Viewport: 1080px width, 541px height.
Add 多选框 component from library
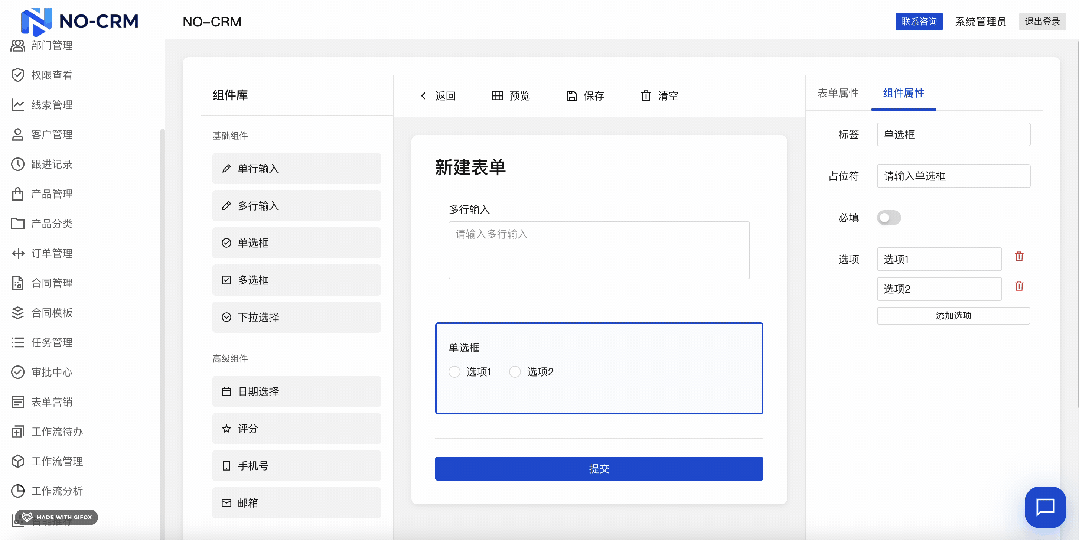pyautogui.click(x=296, y=280)
